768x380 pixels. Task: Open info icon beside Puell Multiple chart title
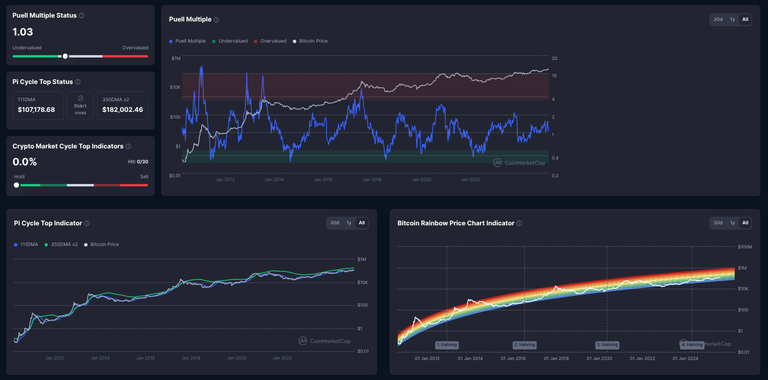point(216,20)
